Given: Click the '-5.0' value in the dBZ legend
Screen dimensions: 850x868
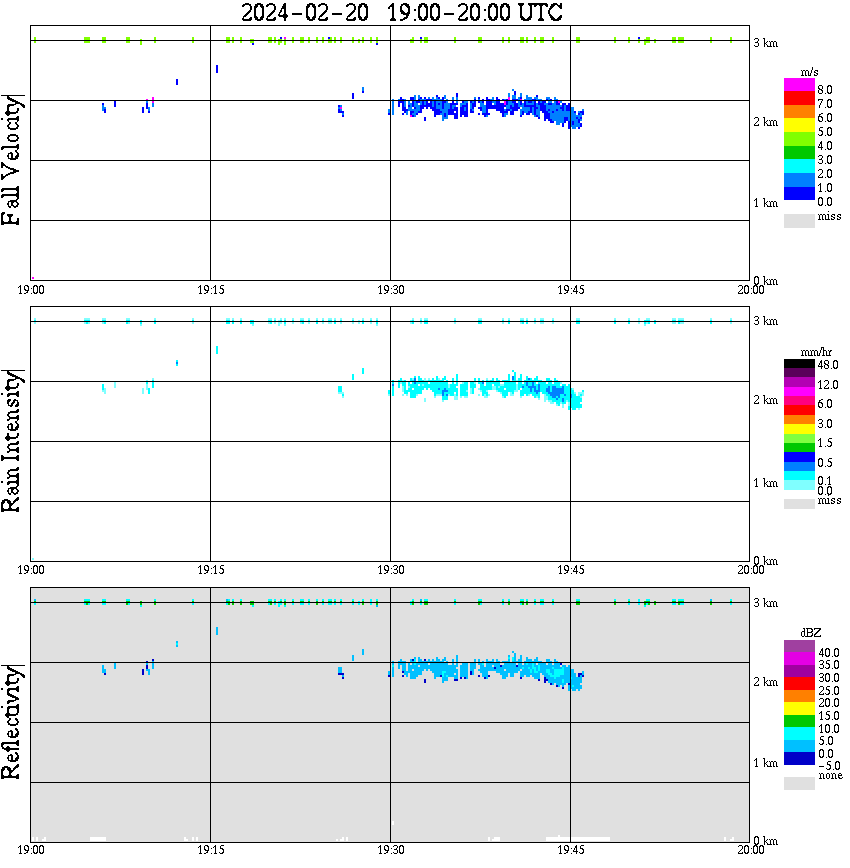Looking at the screenshot, I should tap(828, 766).
